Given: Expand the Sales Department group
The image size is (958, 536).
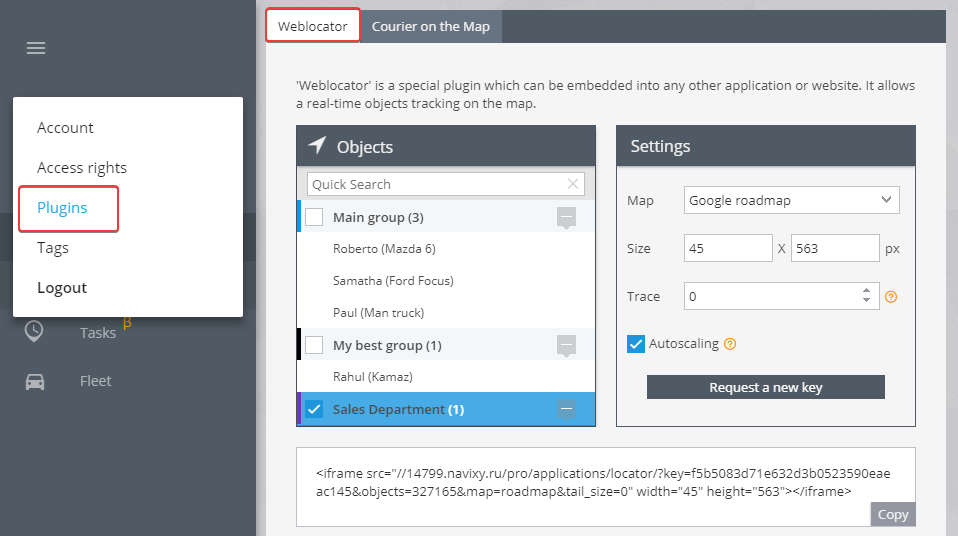Looking at the screenshot, I should (x=566, y=409).
